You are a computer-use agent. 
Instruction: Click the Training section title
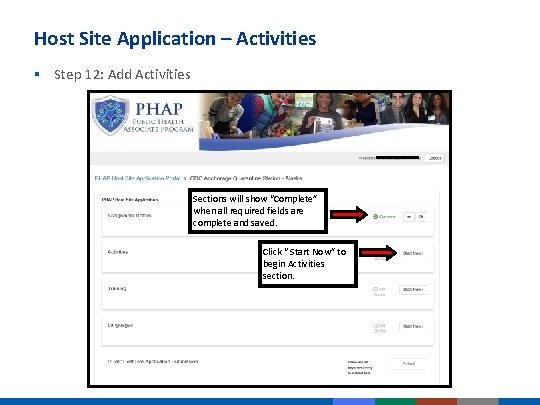pyautogui.click(x=117, y=289)
